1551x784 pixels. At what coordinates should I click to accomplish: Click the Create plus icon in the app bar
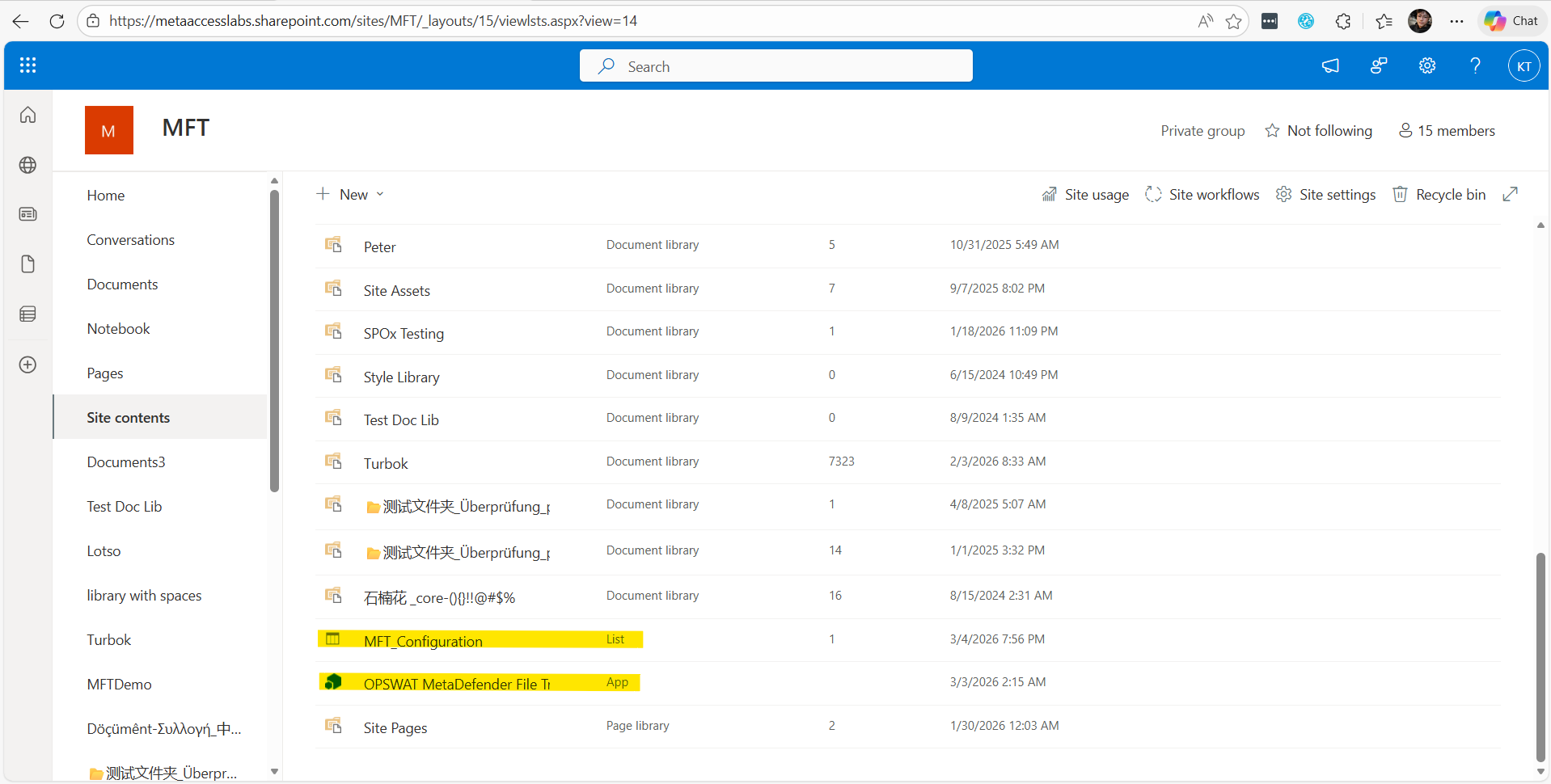pyautogui.click(x=27, y=365)
